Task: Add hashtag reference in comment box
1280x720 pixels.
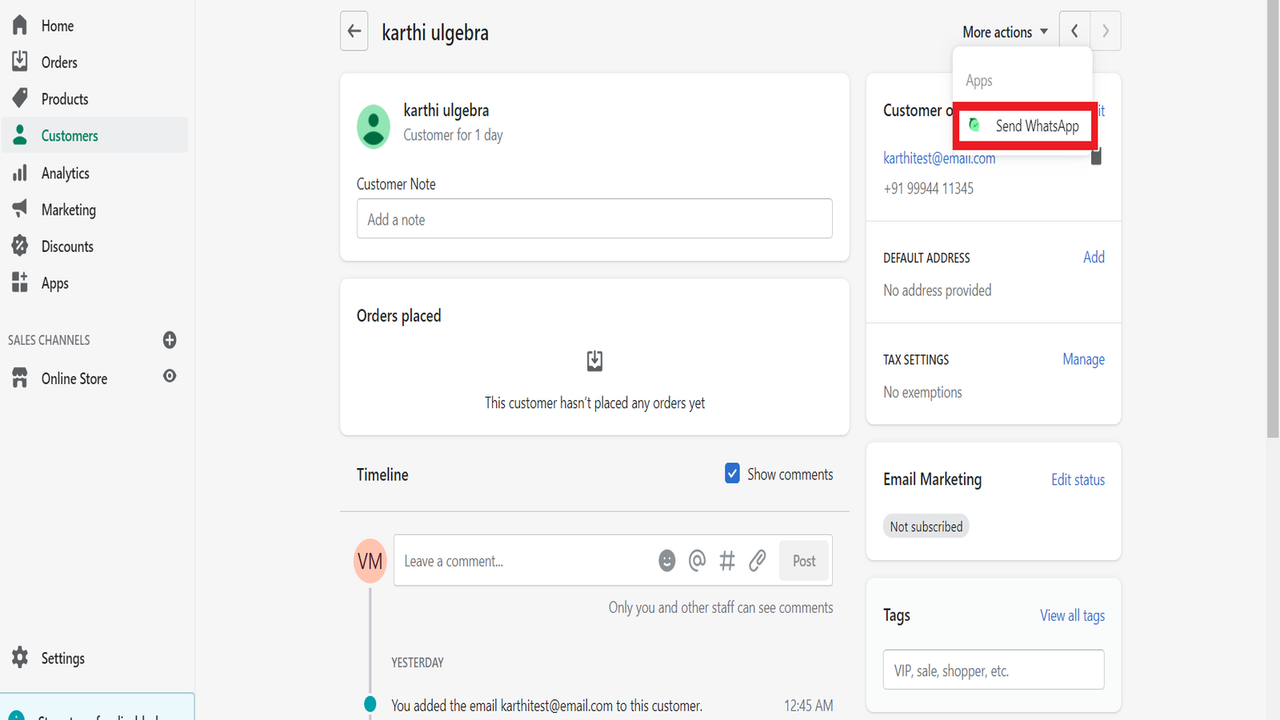Action: coord(727,561)
